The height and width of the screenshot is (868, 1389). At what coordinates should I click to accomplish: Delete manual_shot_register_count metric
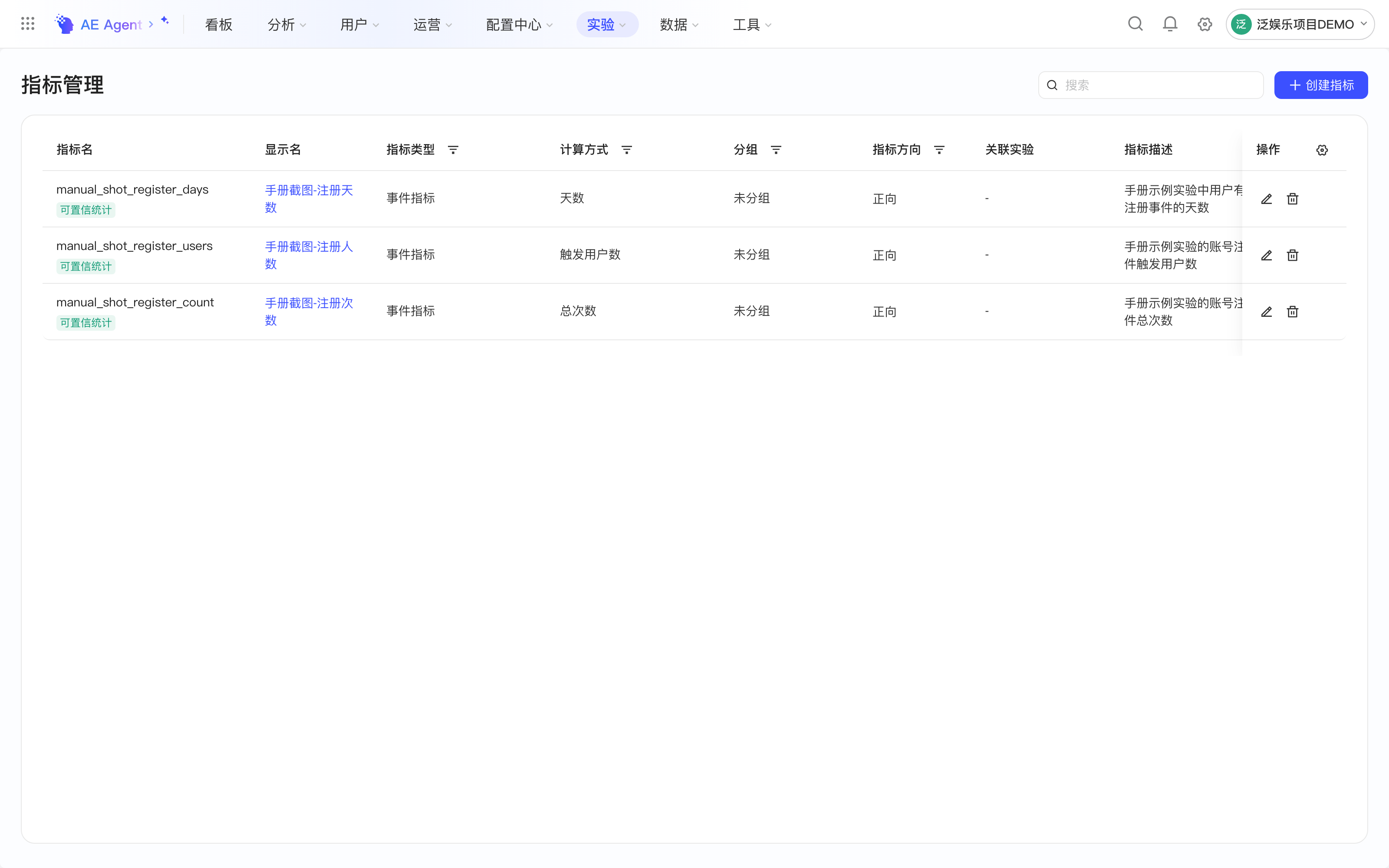coord(1293,311)
